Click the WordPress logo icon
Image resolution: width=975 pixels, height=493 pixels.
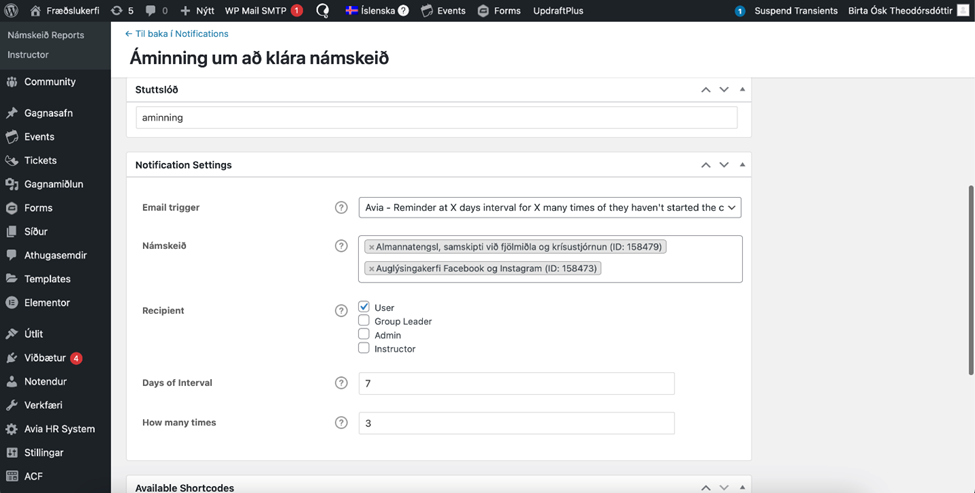(12, 10)
